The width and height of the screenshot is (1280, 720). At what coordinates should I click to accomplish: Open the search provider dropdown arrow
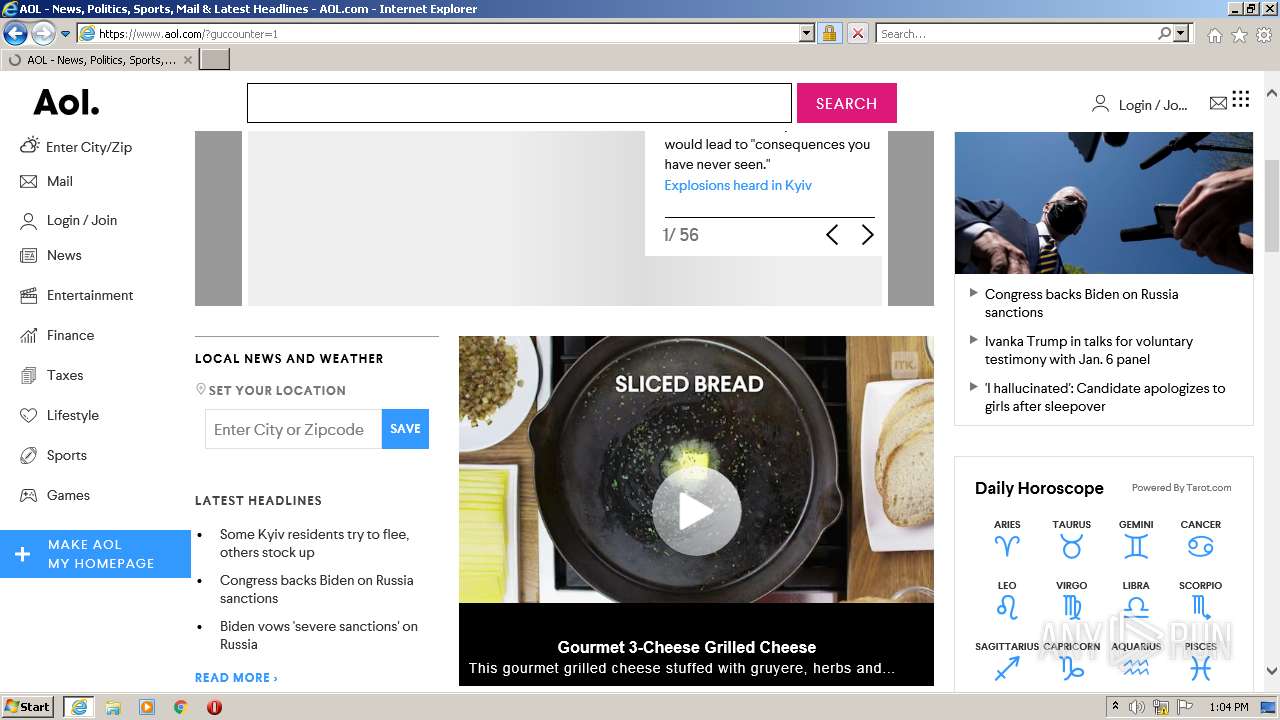coord(1181,33)
